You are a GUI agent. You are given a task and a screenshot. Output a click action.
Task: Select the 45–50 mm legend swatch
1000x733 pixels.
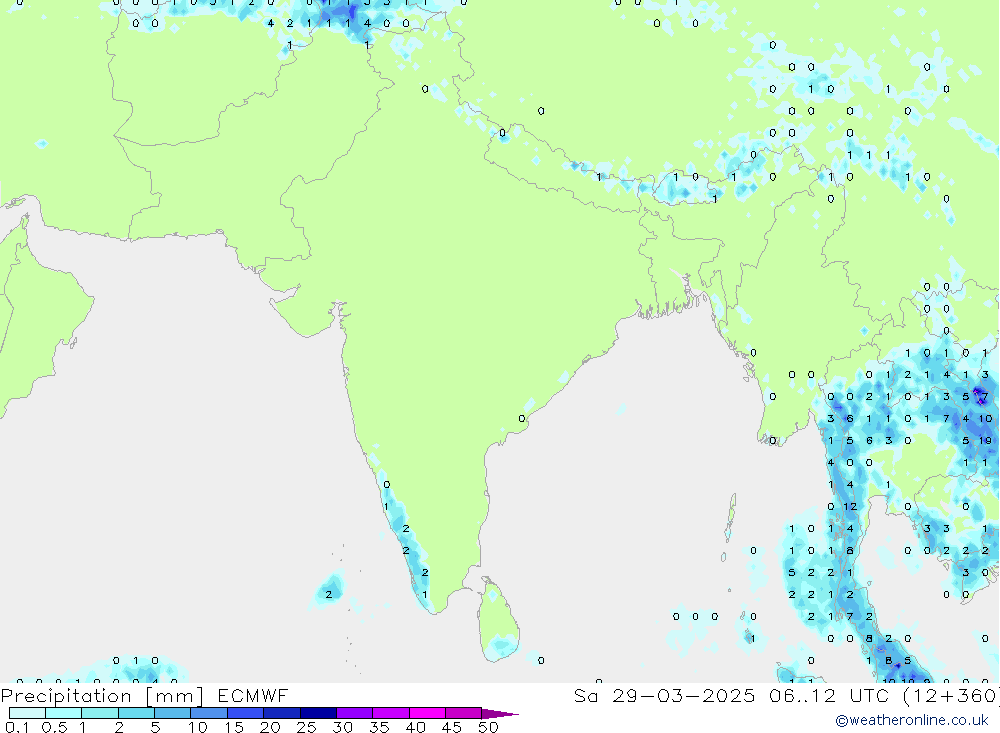tap(464, 713)
